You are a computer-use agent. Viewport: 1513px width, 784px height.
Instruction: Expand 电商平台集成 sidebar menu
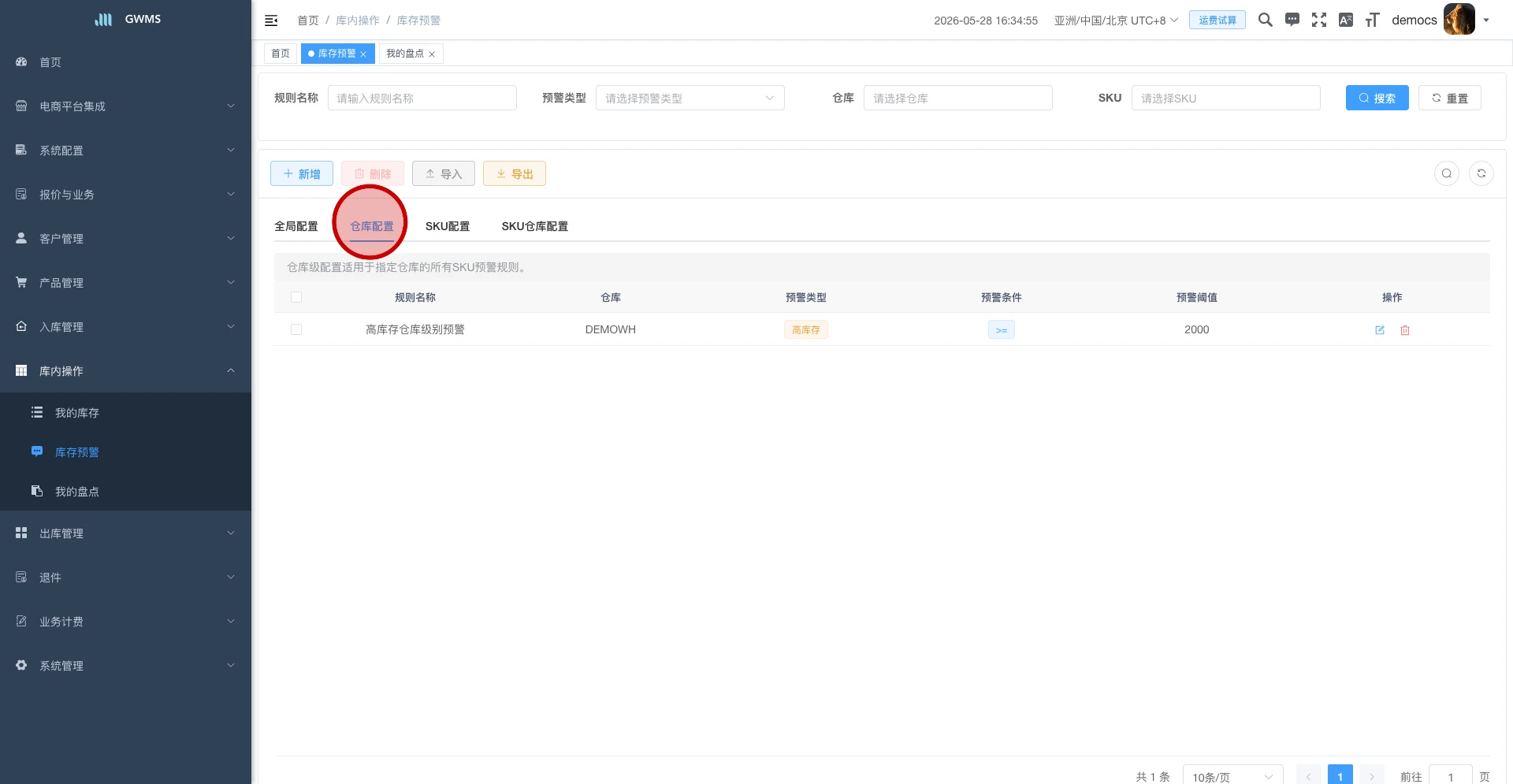[x=125, y=106]
